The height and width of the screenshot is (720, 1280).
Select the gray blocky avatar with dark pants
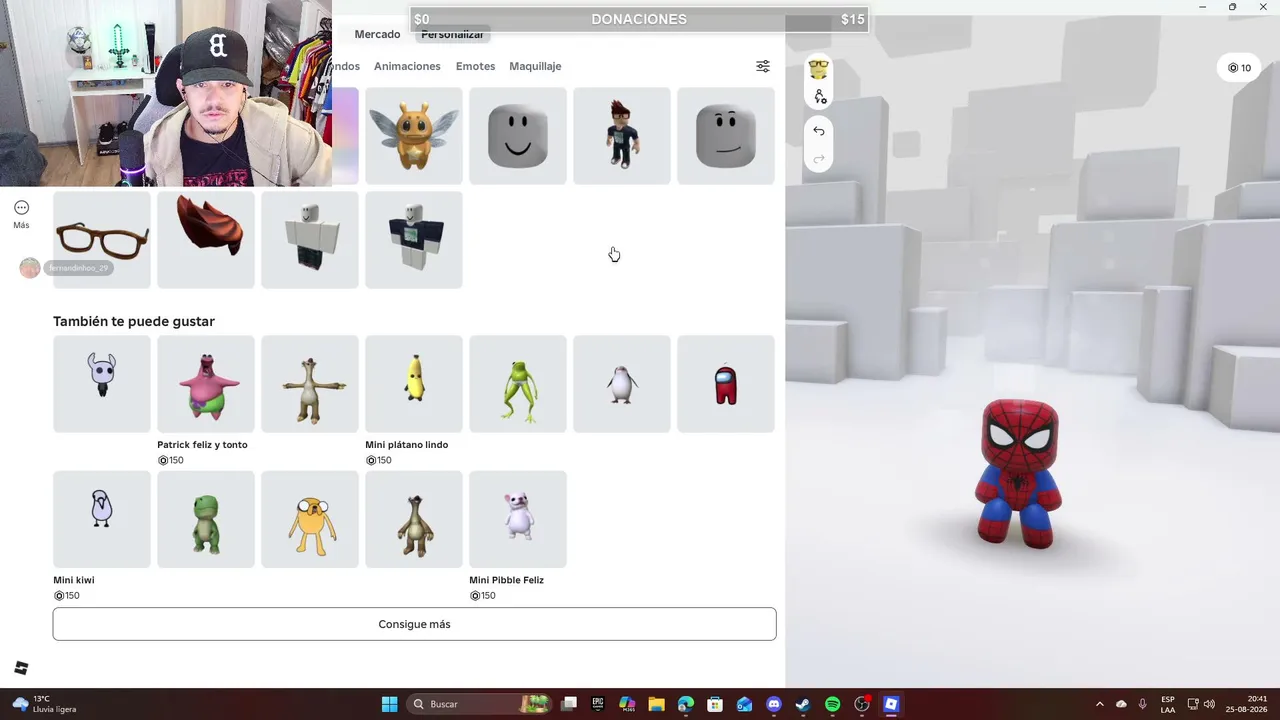310,240
